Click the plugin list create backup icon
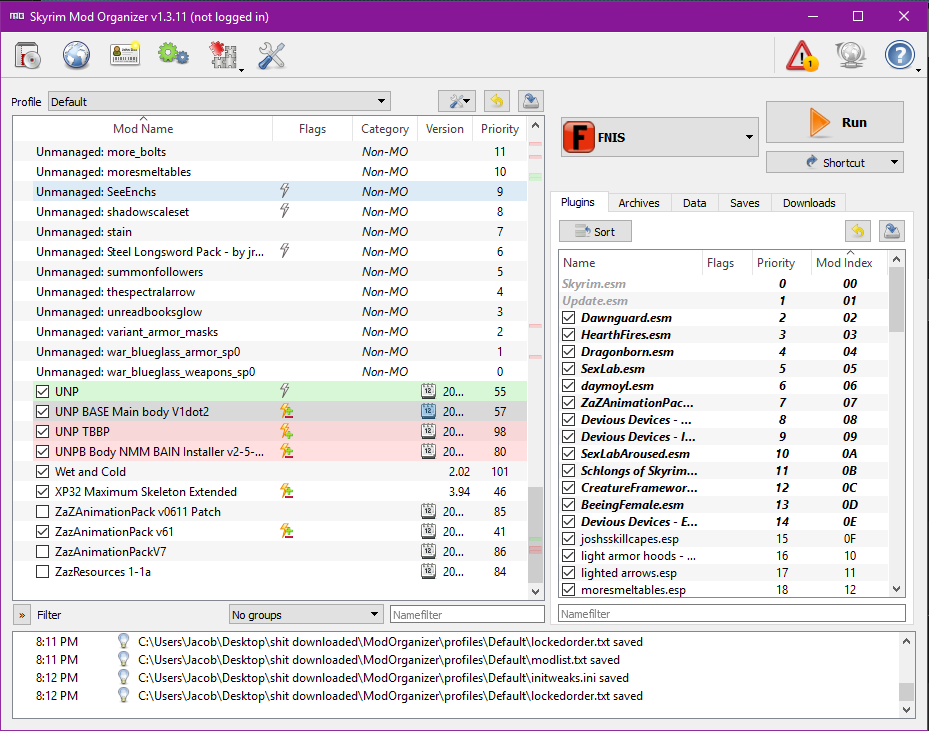The height and width of the screenshot is (731, 929). [892, 231]
